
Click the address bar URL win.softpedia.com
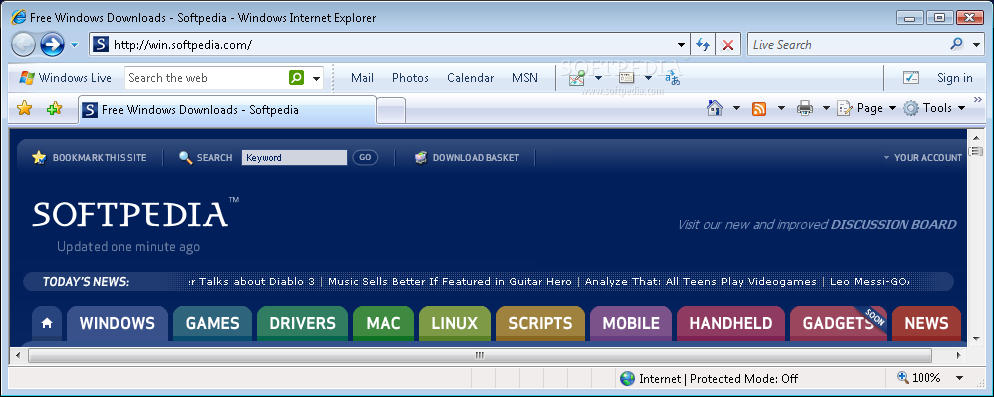coord(183,45)
